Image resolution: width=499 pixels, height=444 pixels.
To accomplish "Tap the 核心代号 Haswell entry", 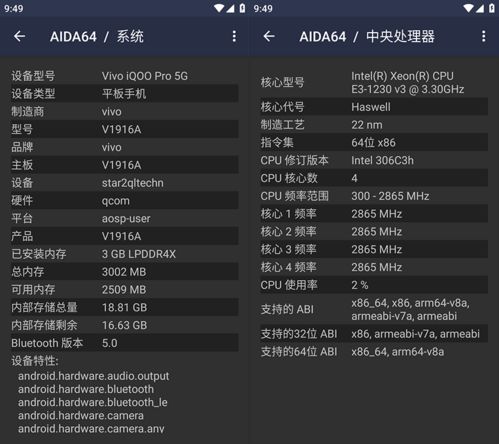I will point(374,107).
